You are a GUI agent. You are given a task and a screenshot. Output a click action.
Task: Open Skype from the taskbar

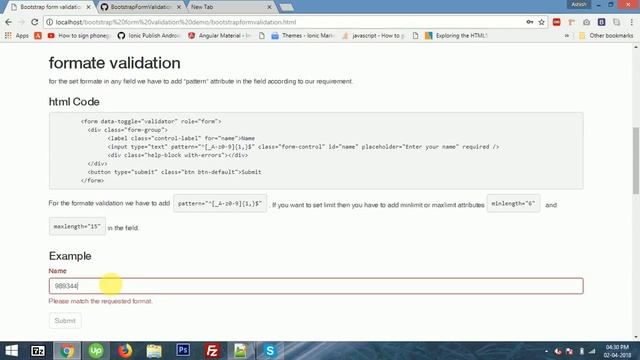(269, 351)
